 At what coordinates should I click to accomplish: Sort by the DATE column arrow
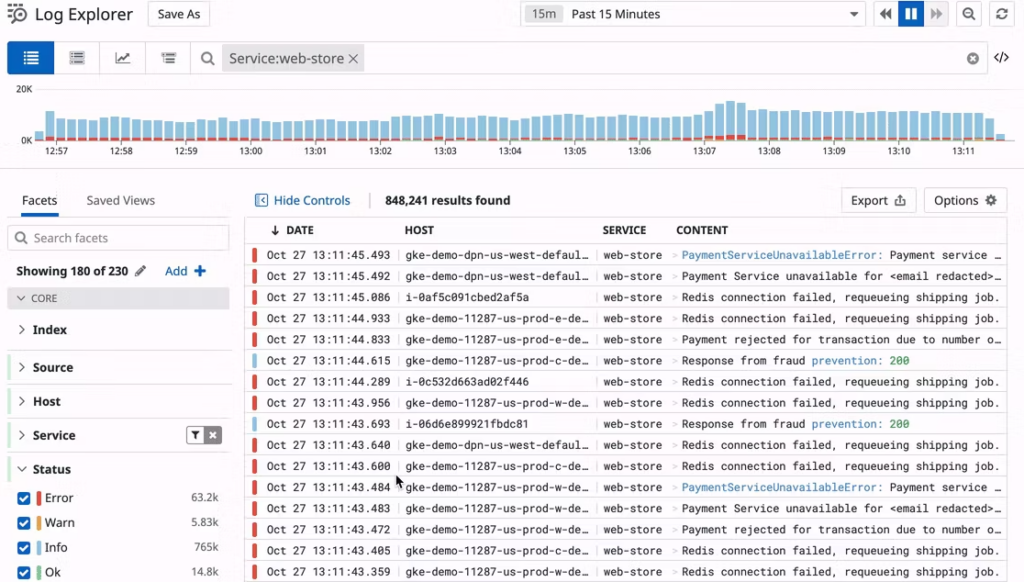tap(275, 230)
